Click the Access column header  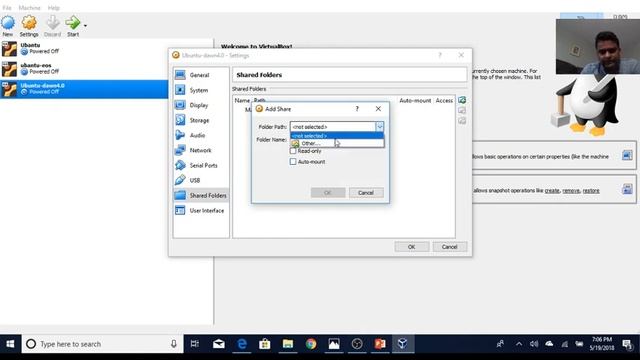pyautogui.click(x=444, y=100)
